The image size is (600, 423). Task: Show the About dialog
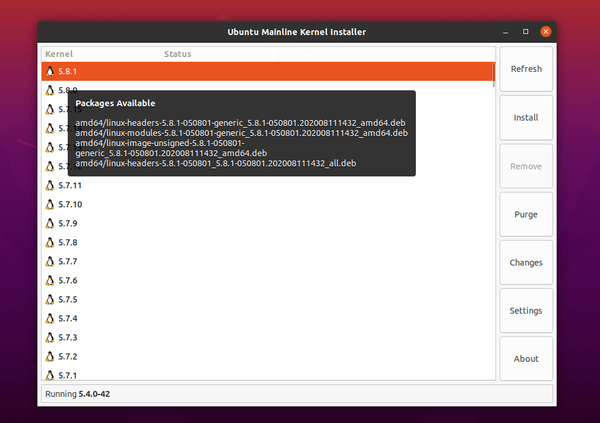[526, 359]
